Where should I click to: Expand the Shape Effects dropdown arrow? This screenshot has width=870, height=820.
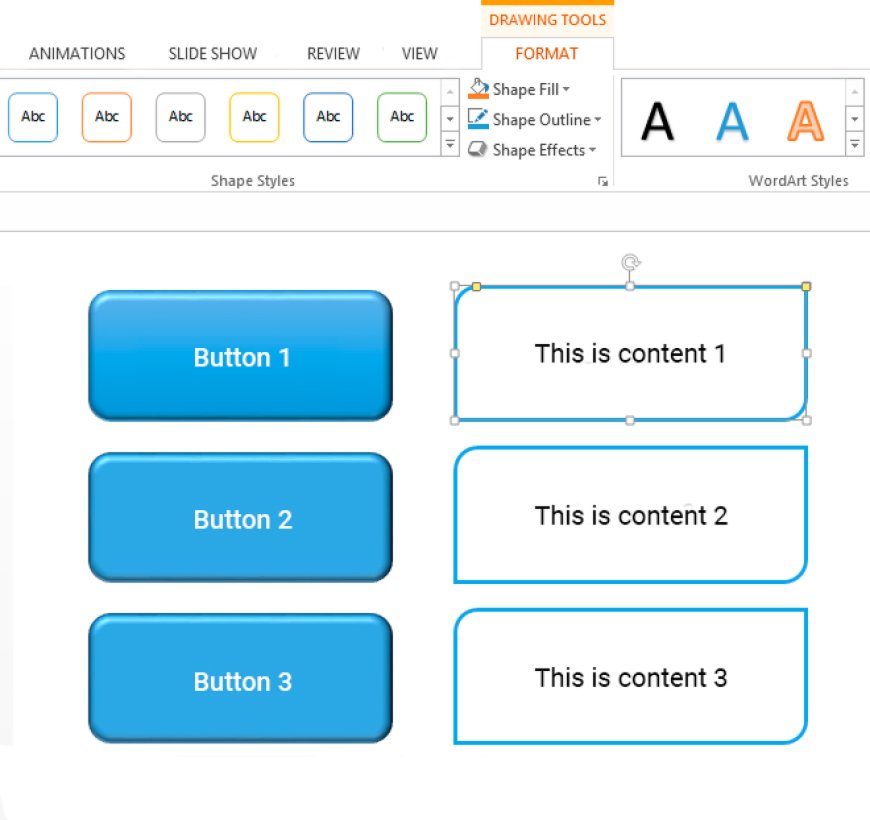[x=592, y=150]
